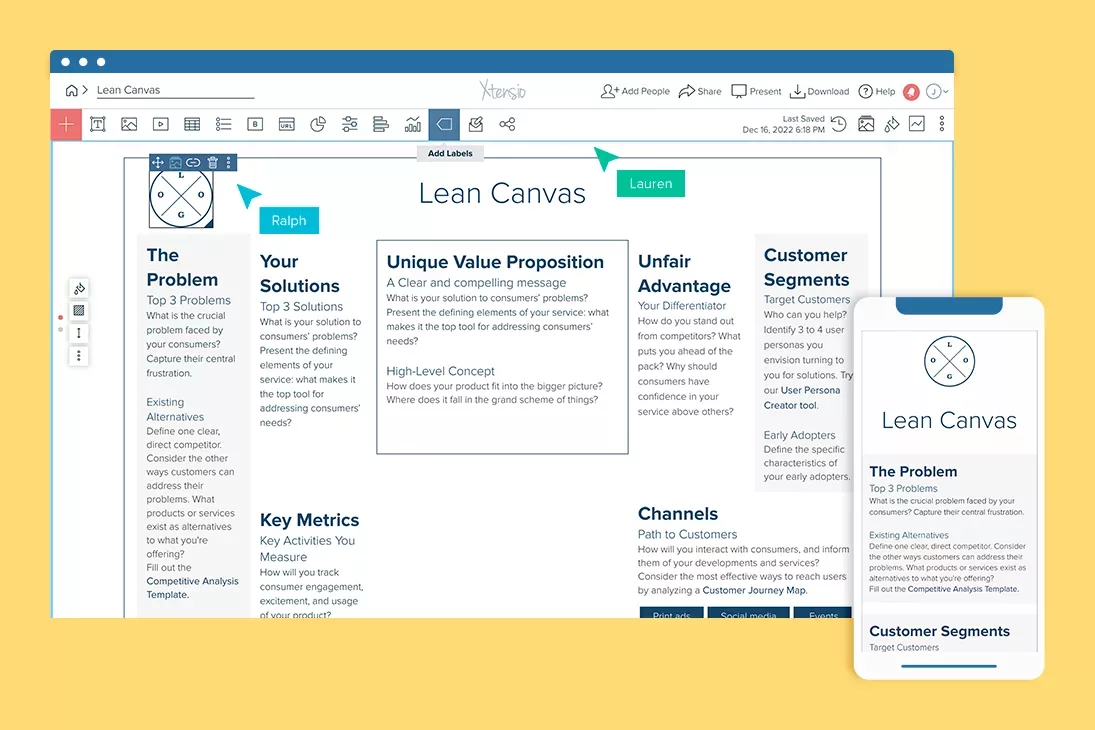Insert an image element from the toolbar
The height and width of the screenshot is (730, 1095).
[x=129, y=124]
